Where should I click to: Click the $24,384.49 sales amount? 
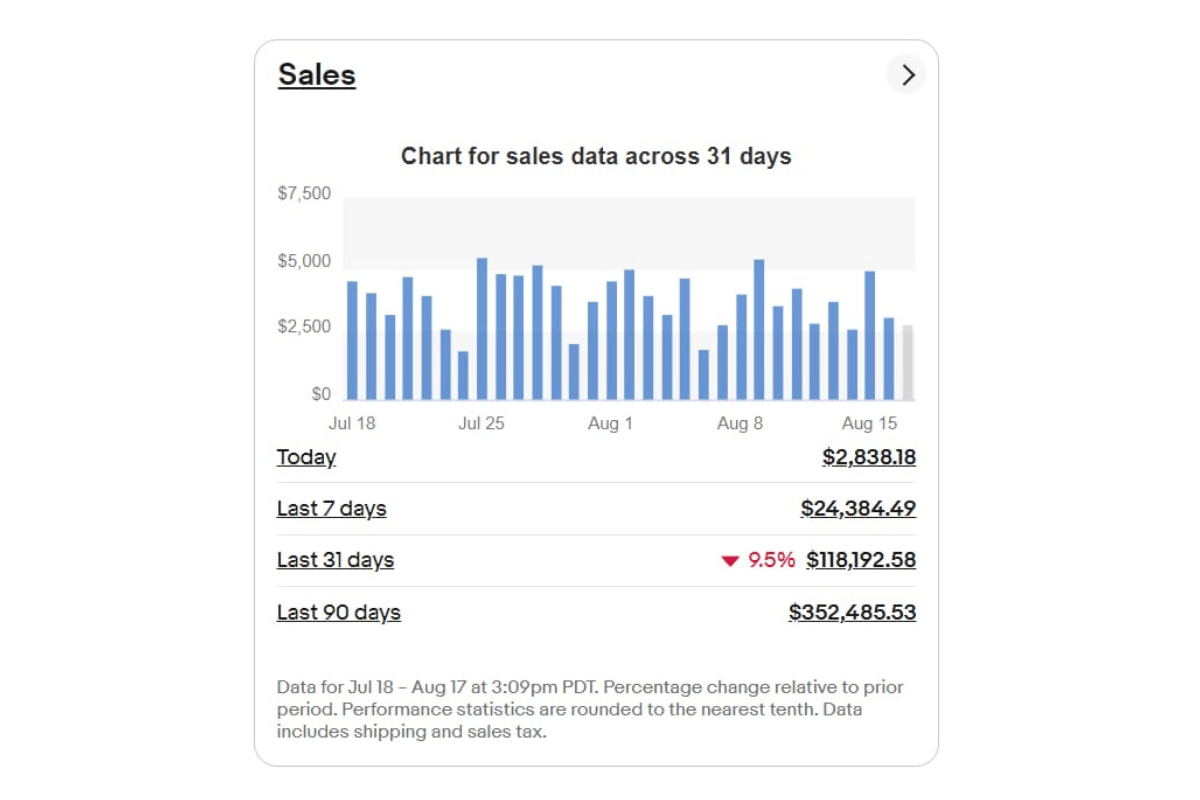click(x=858, y=508)
